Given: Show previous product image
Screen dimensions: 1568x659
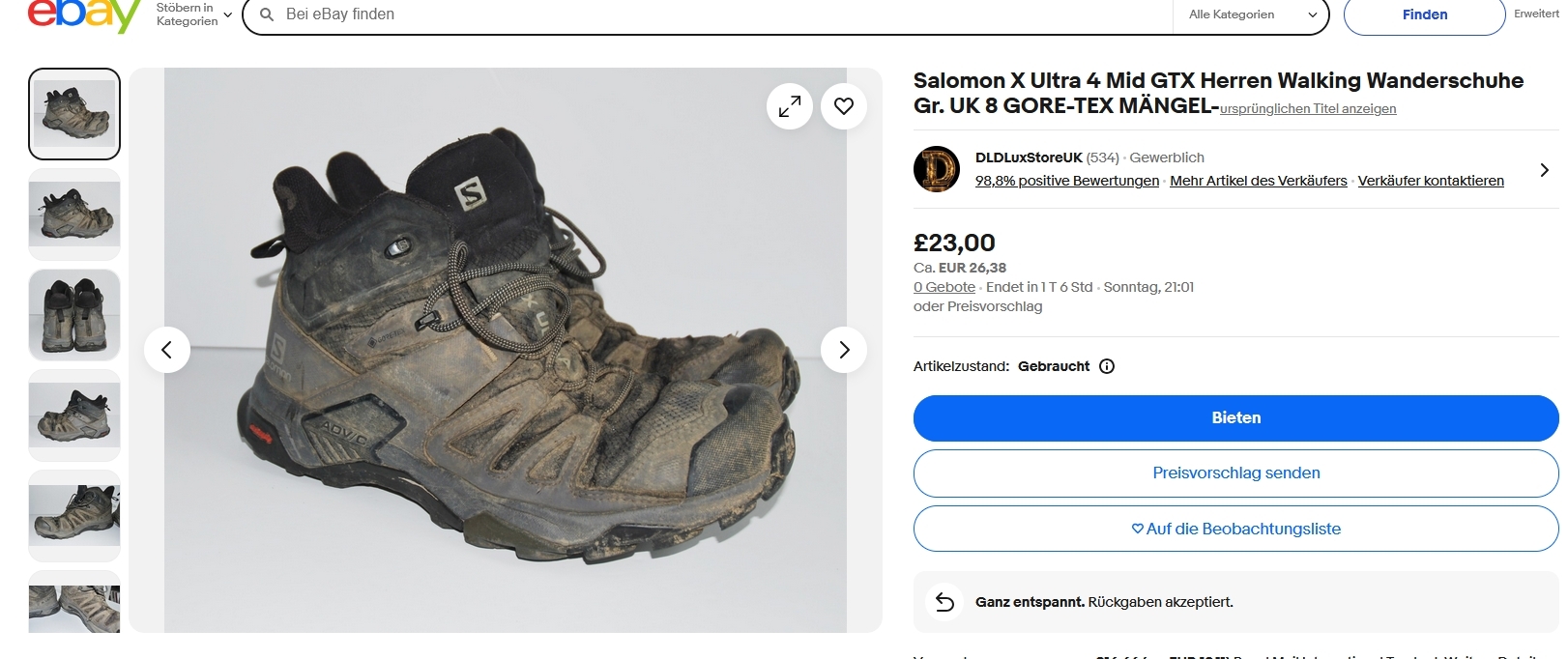Looking at the screenshot, I should [167, 350].
